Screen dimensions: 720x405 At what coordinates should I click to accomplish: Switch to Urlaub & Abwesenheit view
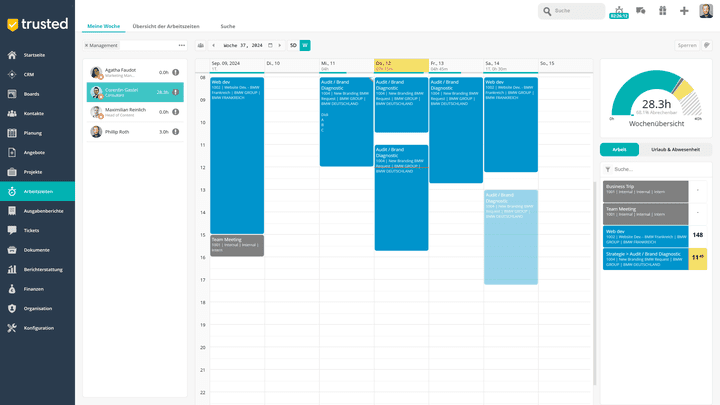click(675, 149)
